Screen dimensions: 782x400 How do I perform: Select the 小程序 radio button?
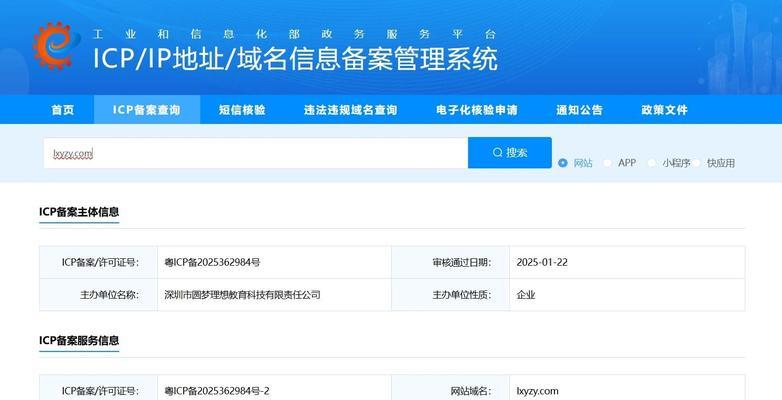point(651,163)
